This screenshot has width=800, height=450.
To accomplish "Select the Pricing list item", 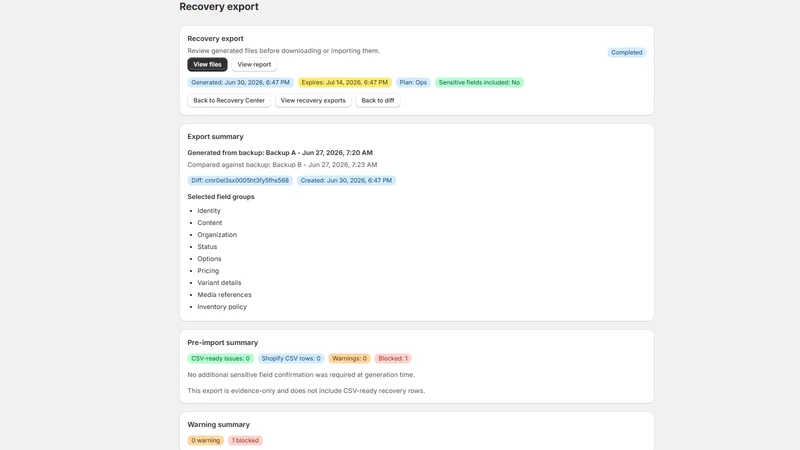I will 208,270.
